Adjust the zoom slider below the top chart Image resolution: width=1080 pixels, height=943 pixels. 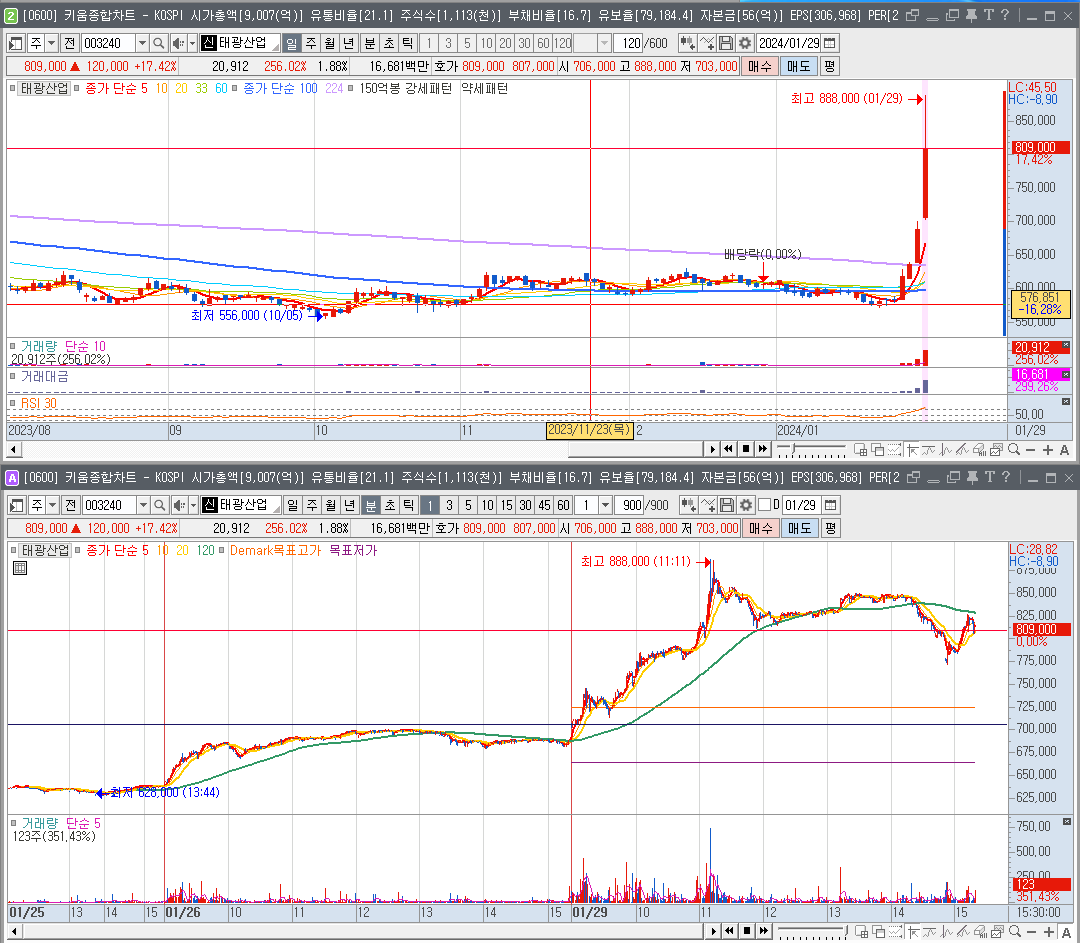(811, 450)
